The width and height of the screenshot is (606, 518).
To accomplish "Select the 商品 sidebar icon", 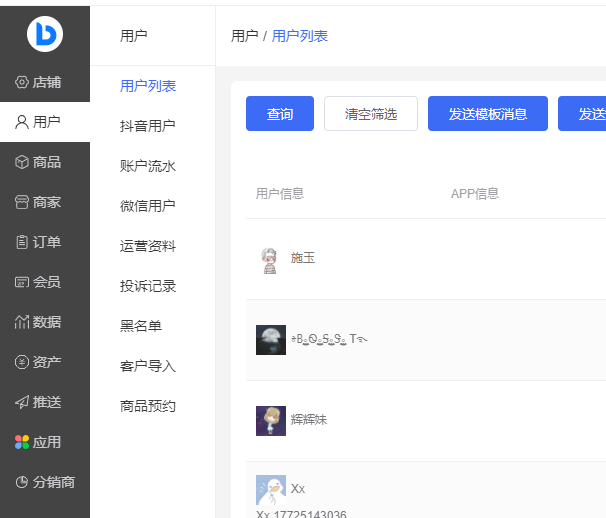I will [x=23, y=162].
